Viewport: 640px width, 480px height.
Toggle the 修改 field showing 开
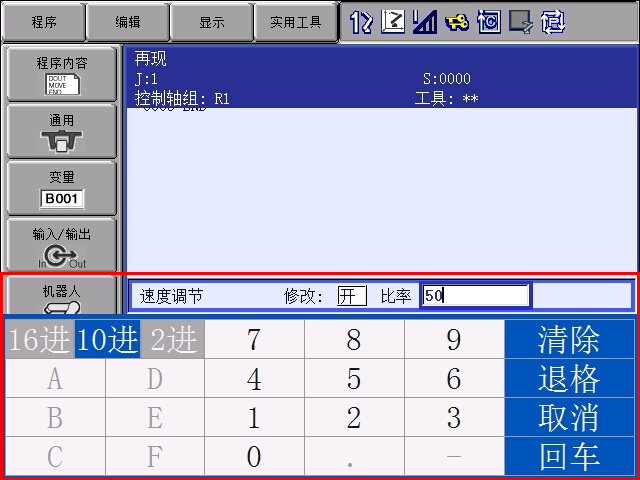[x=351, y=296]
